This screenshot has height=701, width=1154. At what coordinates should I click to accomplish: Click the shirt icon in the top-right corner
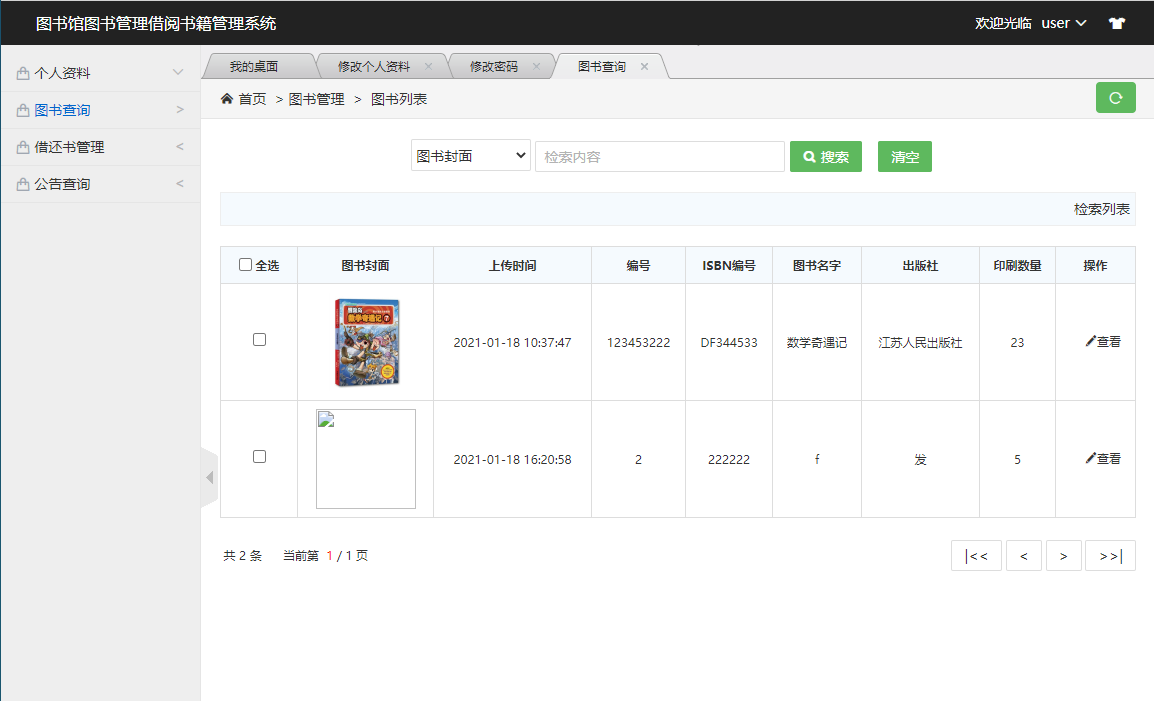(x=1116, y=22)
